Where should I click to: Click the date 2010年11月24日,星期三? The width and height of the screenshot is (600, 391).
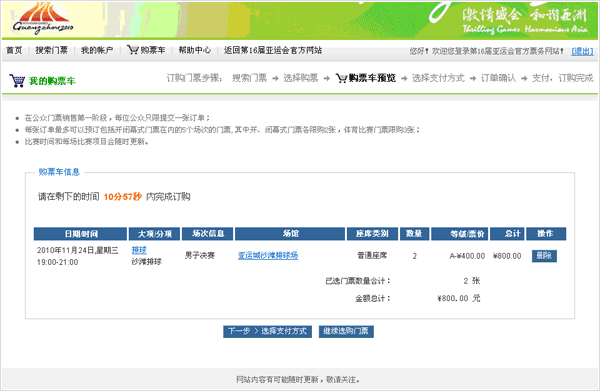pyautogui.click(x=78, y=250)
